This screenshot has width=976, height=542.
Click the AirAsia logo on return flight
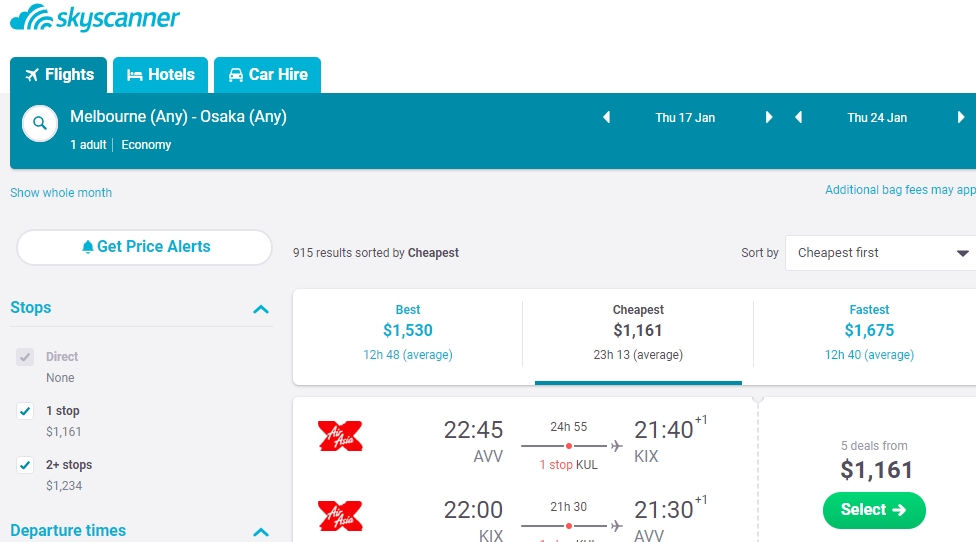point(340,516)
